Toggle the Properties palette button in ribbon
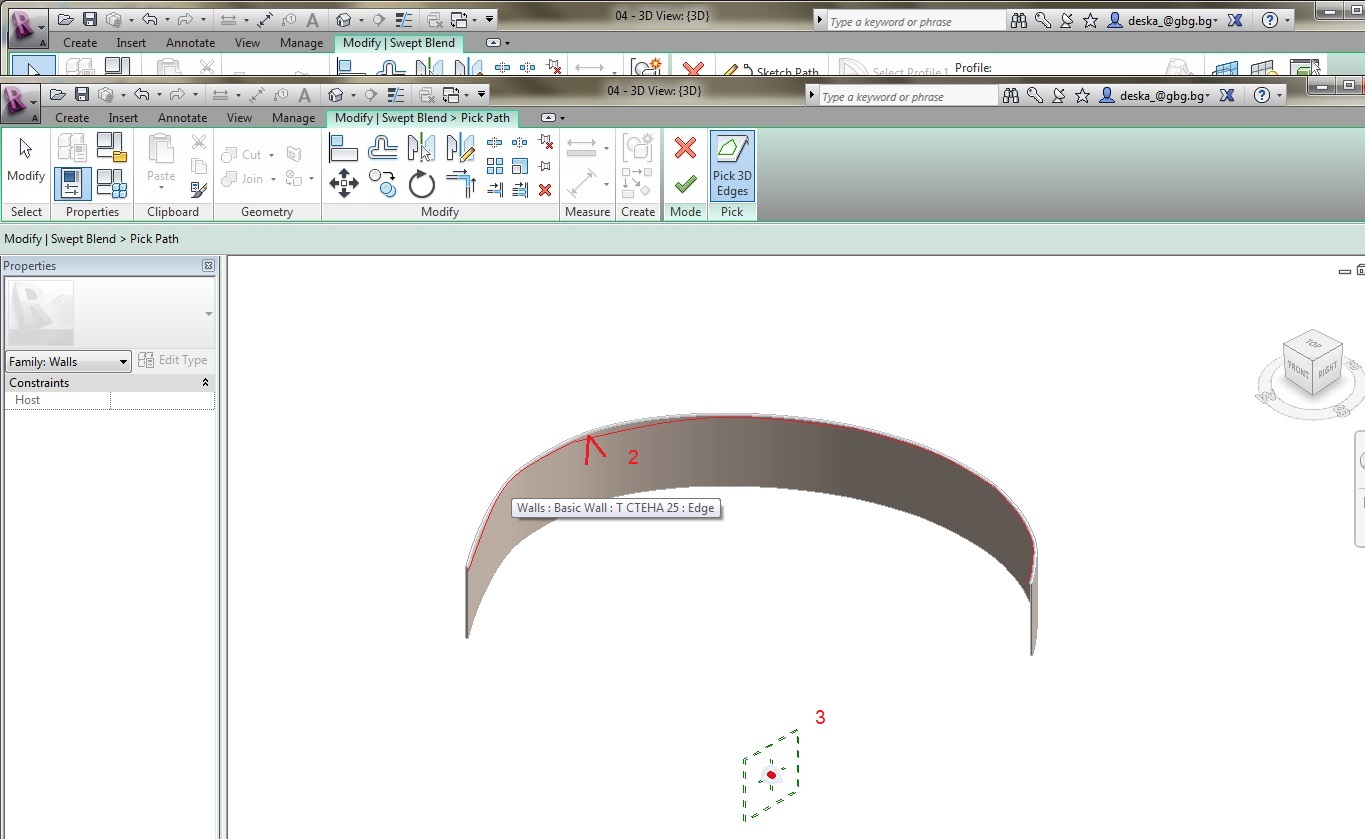 [x=72, y=184]
